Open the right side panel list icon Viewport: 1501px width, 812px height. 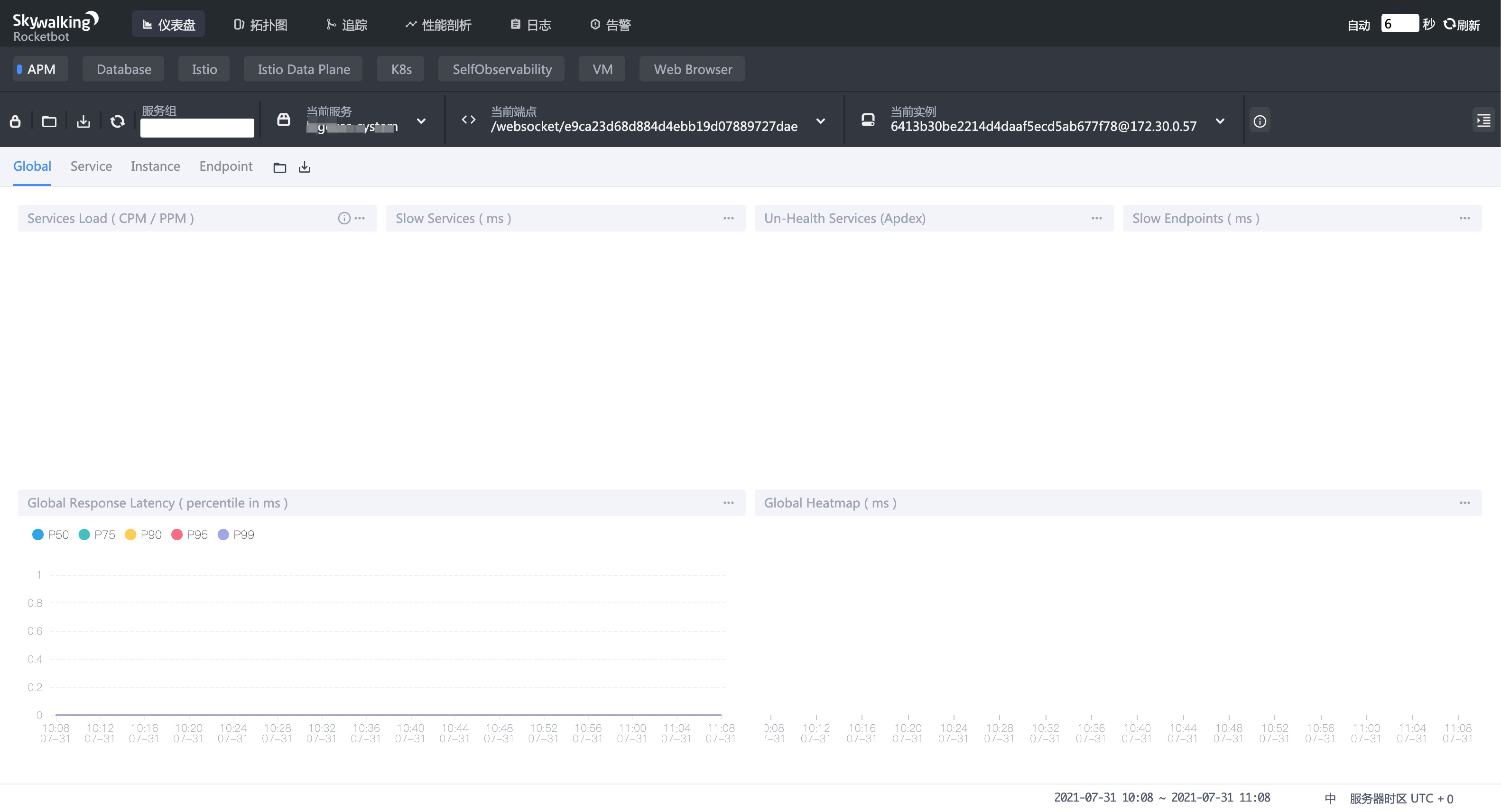coord(1483,120)
